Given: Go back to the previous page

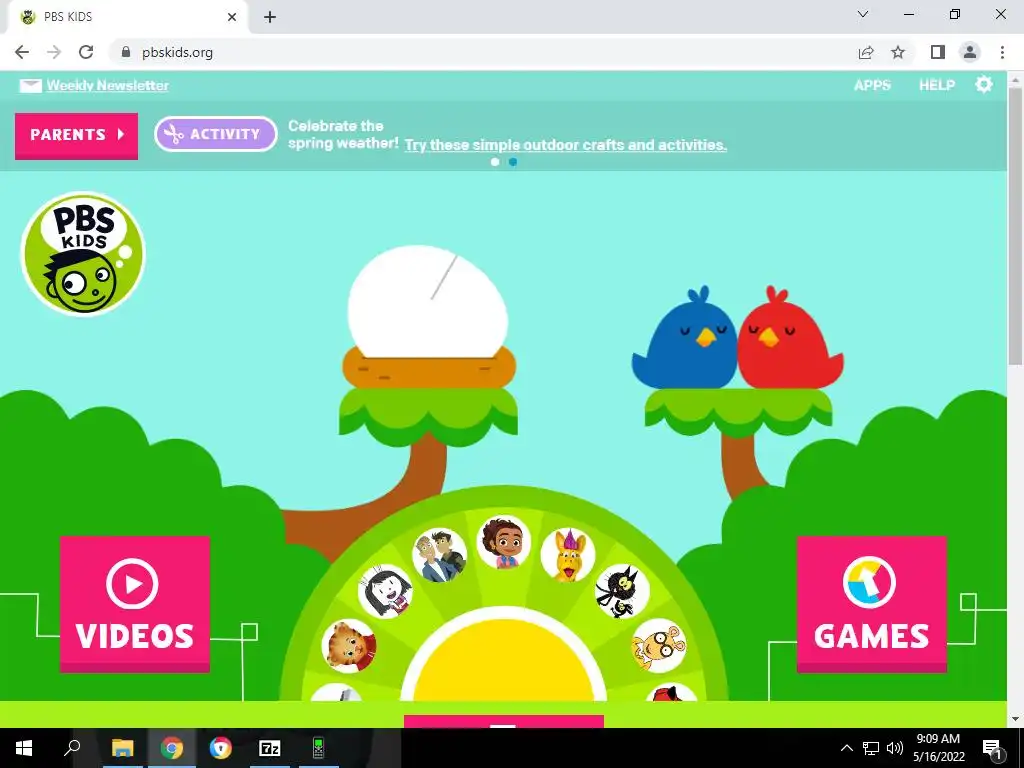Looking at the screenshot, I should click(22, 52).
